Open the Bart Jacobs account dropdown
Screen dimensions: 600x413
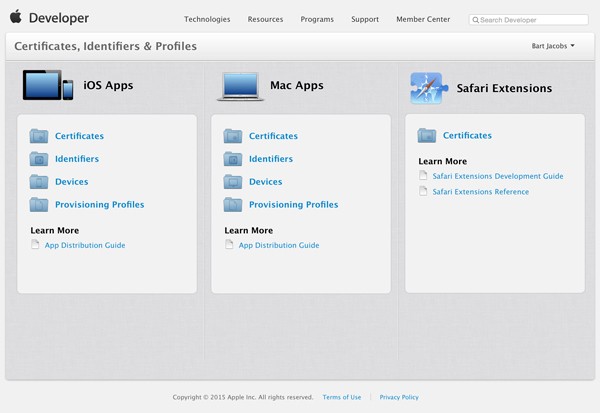click(553, 46)
